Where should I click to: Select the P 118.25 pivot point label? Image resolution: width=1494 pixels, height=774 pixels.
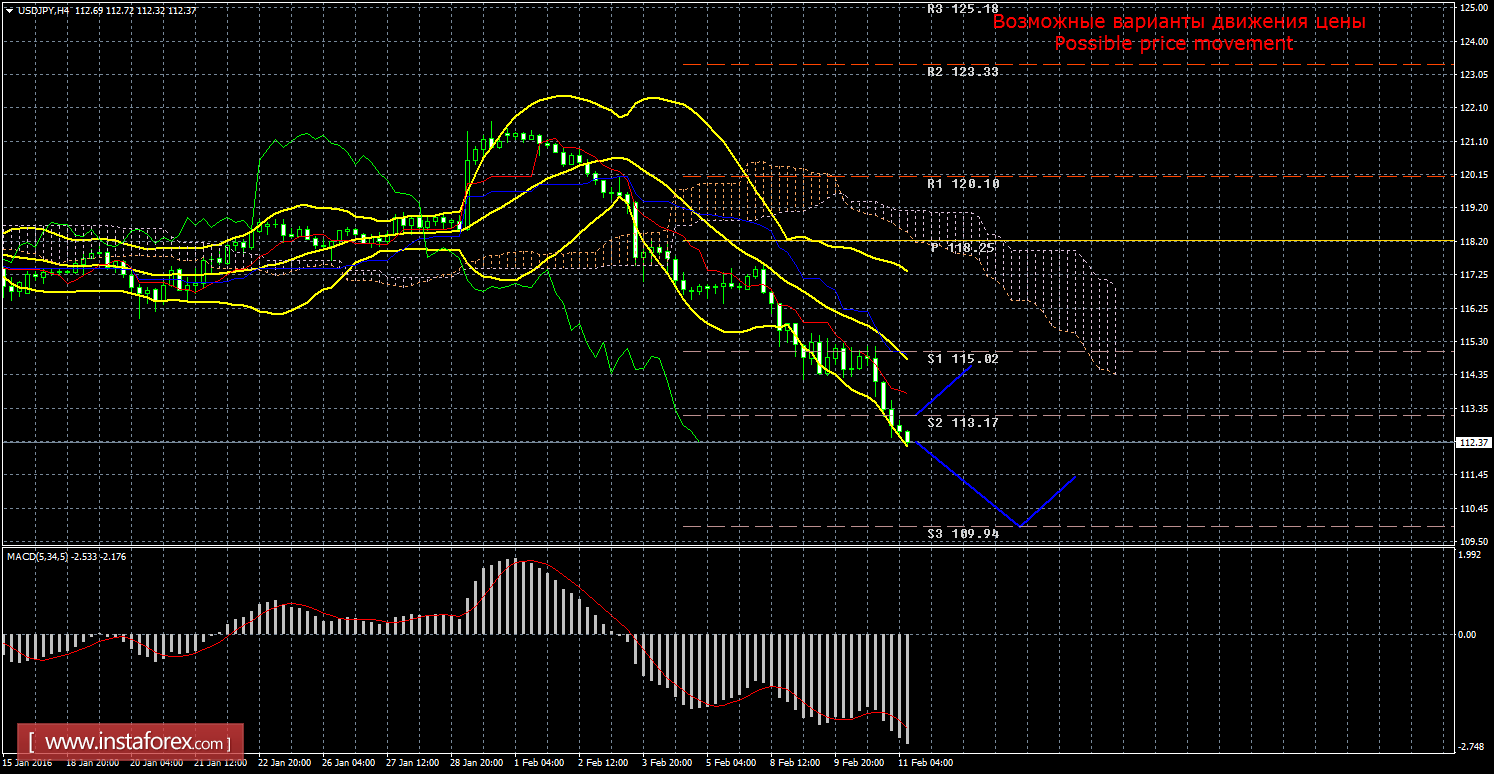point(962,247)
